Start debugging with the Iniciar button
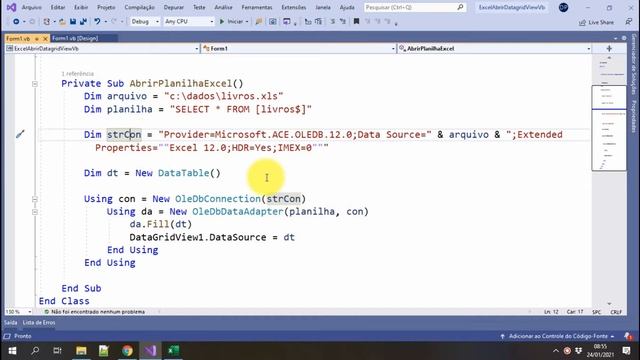This screenshot has width=640, height=360. click(231, 21)
